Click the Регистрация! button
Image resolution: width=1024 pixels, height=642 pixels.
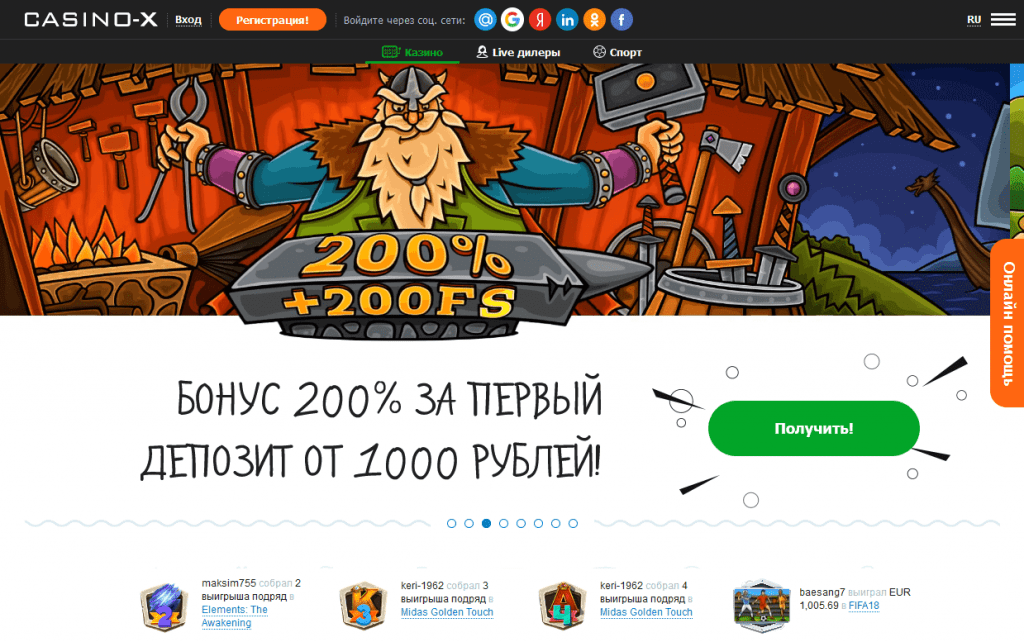point(272,20)
